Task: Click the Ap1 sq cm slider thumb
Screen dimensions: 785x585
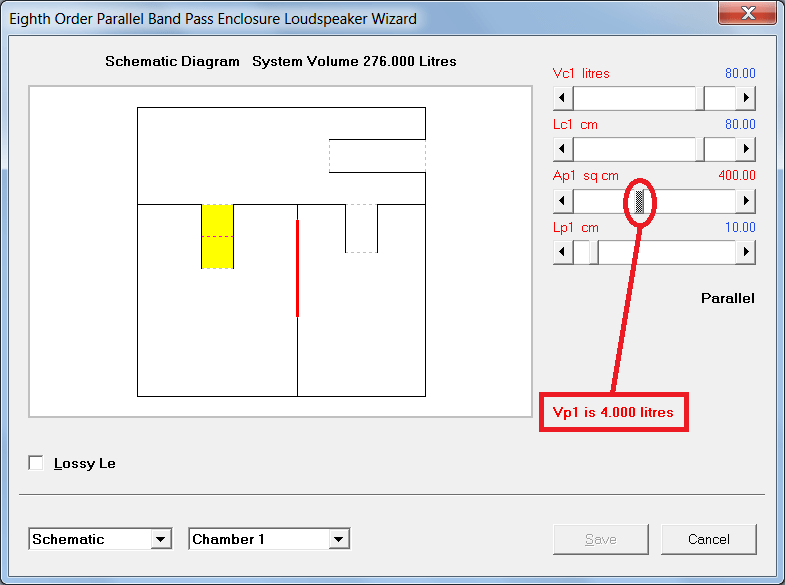Action: tap(639, 201)
